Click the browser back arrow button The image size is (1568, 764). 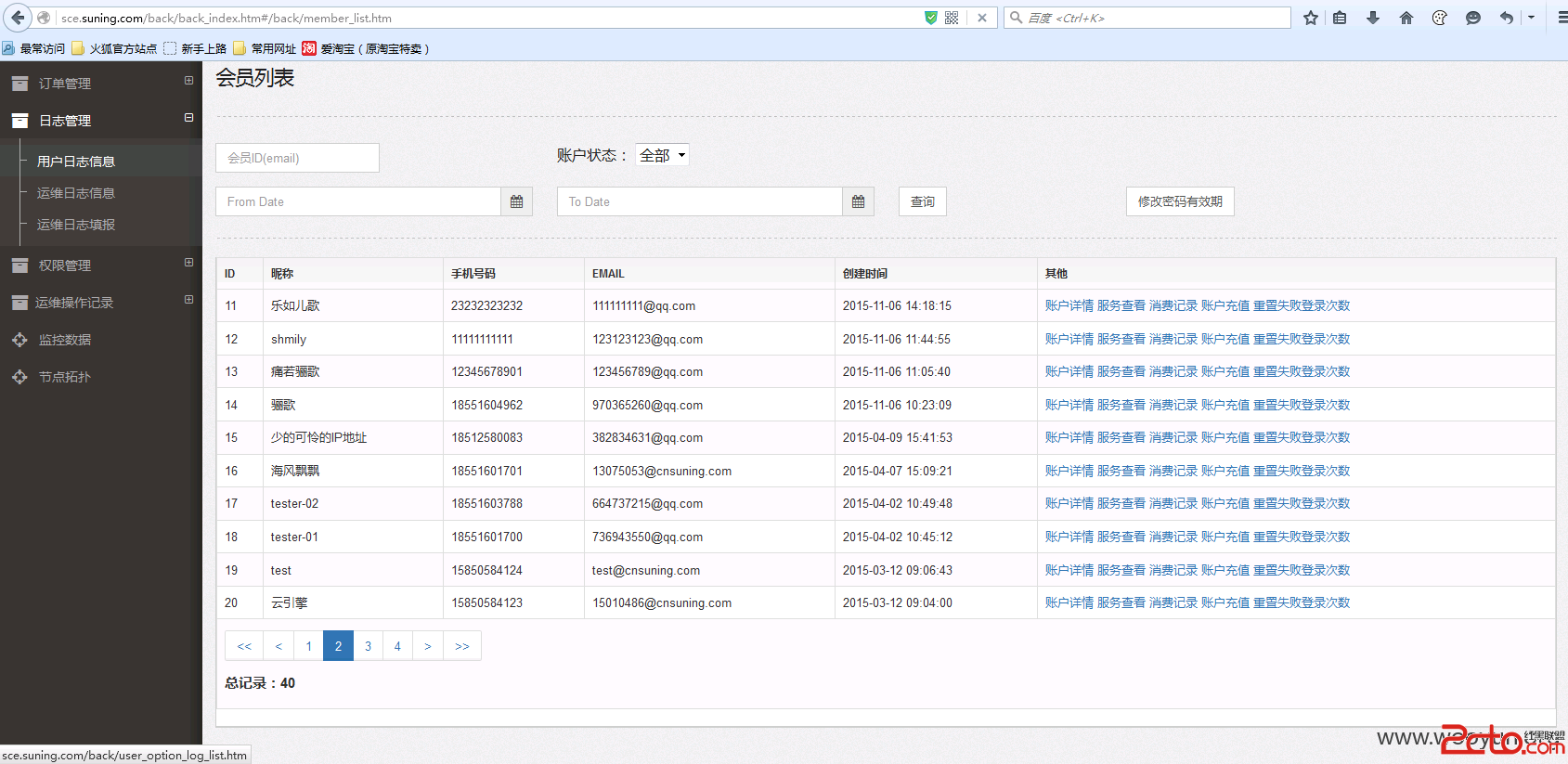(18, 18)
